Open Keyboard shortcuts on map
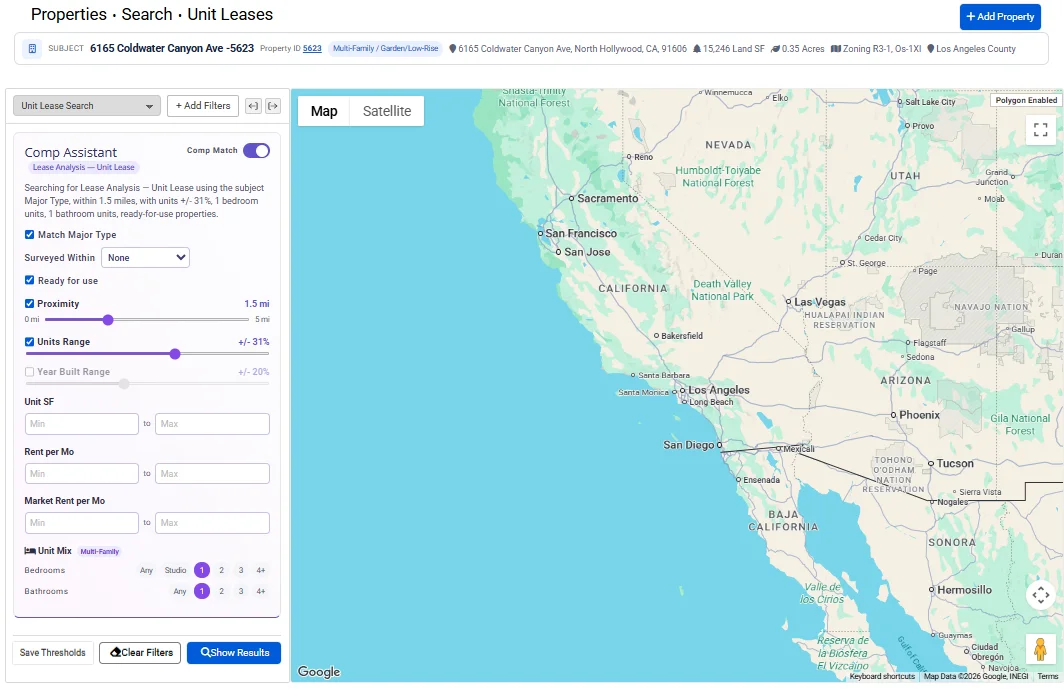The image size is (1064, 692). point(882,676)
